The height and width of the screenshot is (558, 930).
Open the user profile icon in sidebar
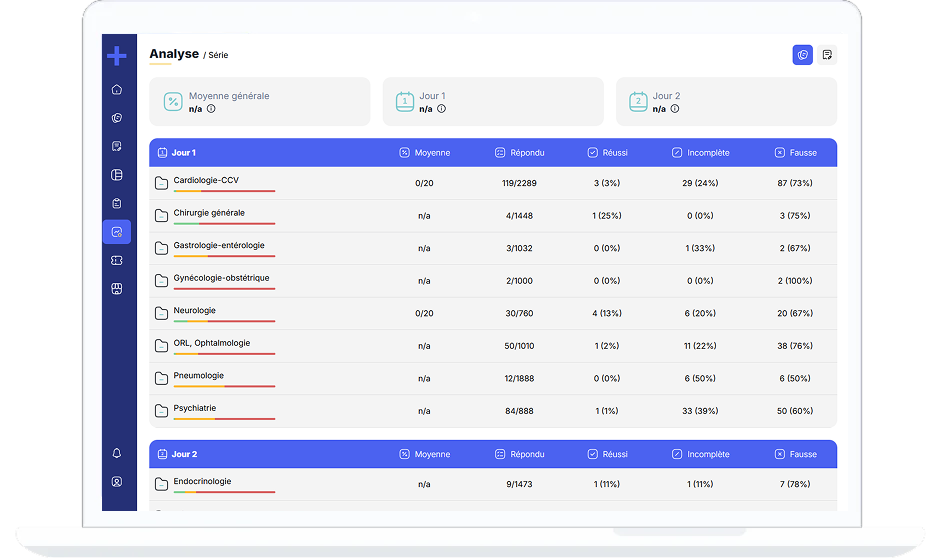click(x=117, y=482)
